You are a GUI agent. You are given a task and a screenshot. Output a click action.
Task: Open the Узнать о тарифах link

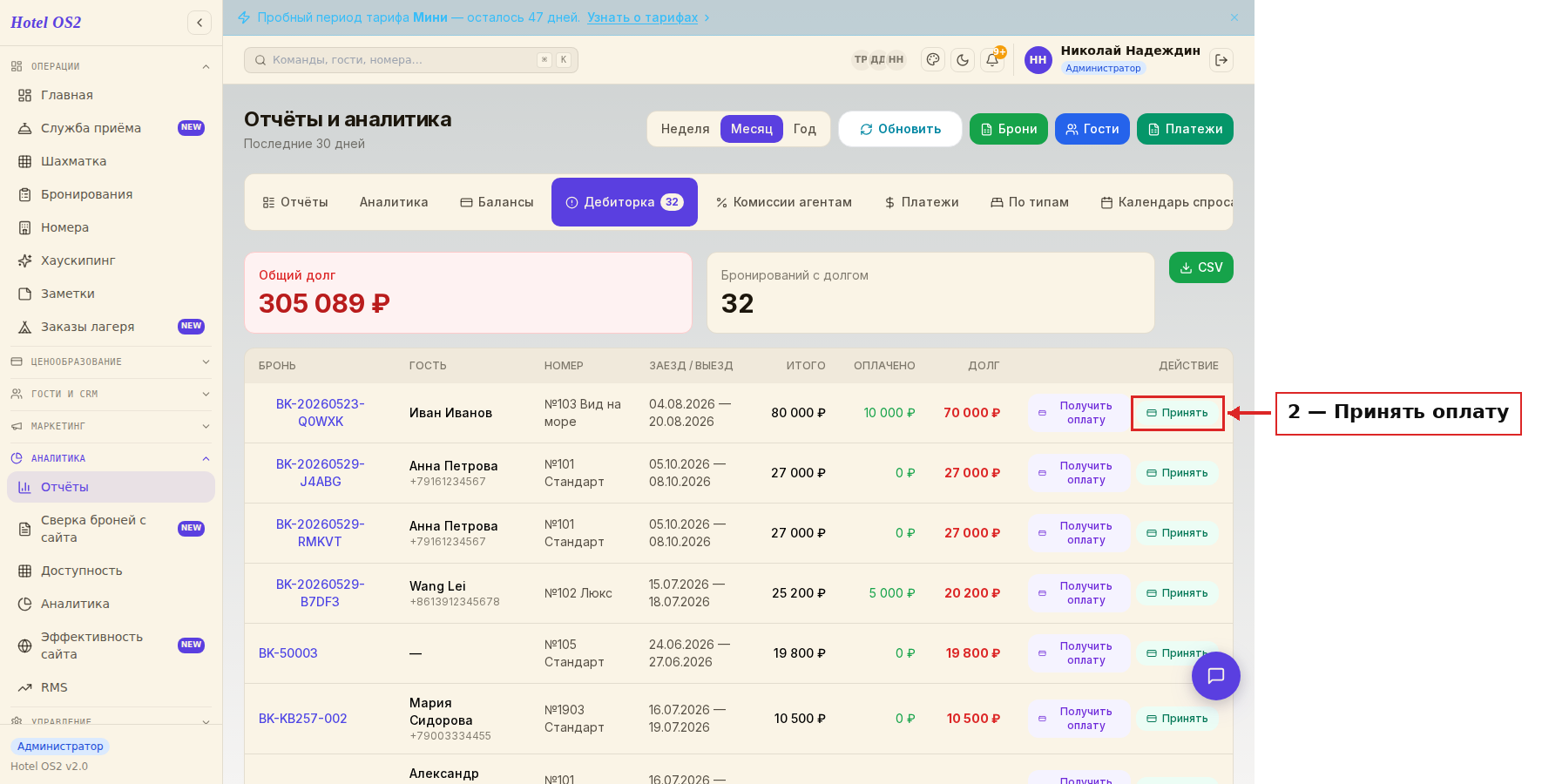[x=642, y=17]
